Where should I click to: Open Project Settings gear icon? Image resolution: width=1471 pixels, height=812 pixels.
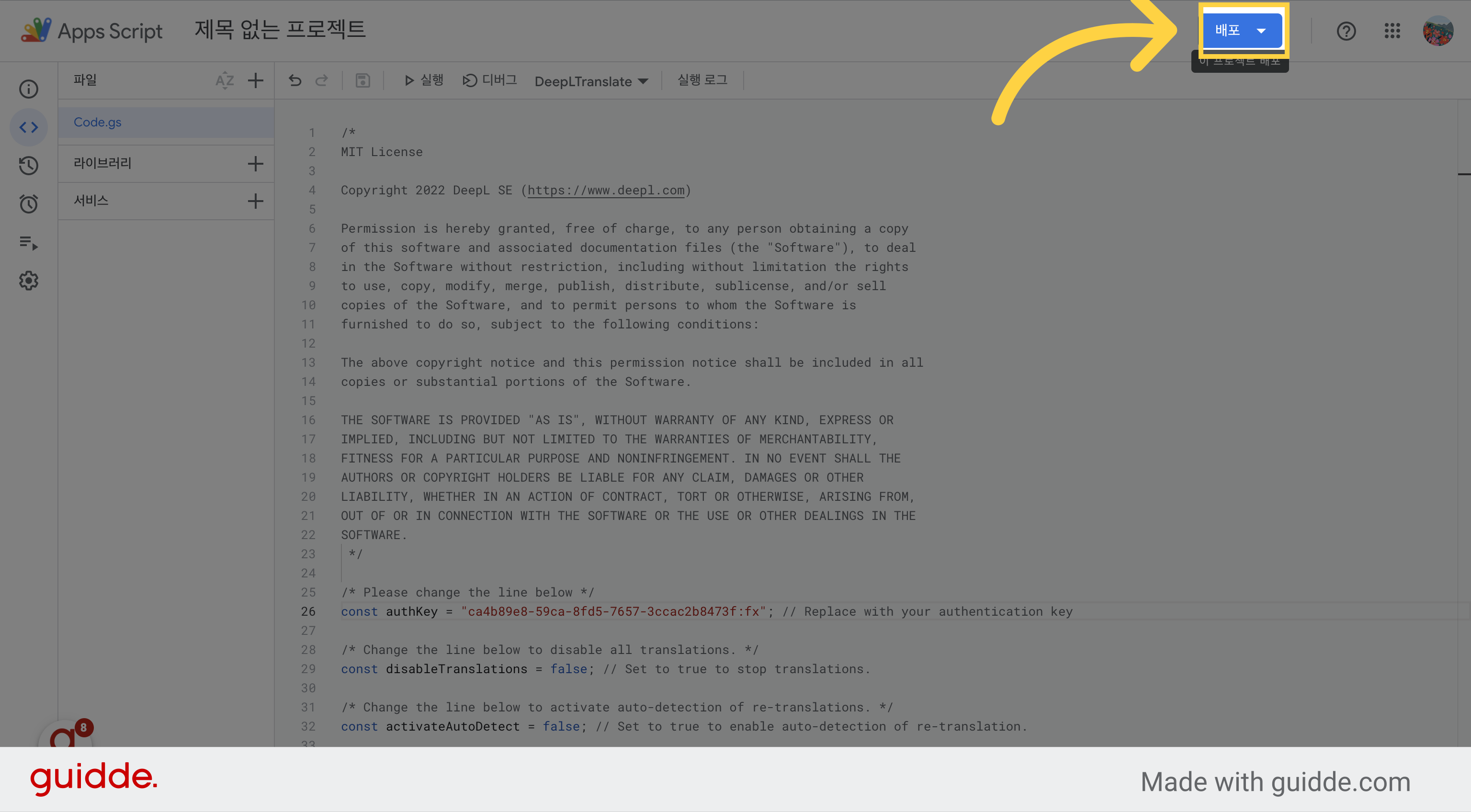coord(29,281)
